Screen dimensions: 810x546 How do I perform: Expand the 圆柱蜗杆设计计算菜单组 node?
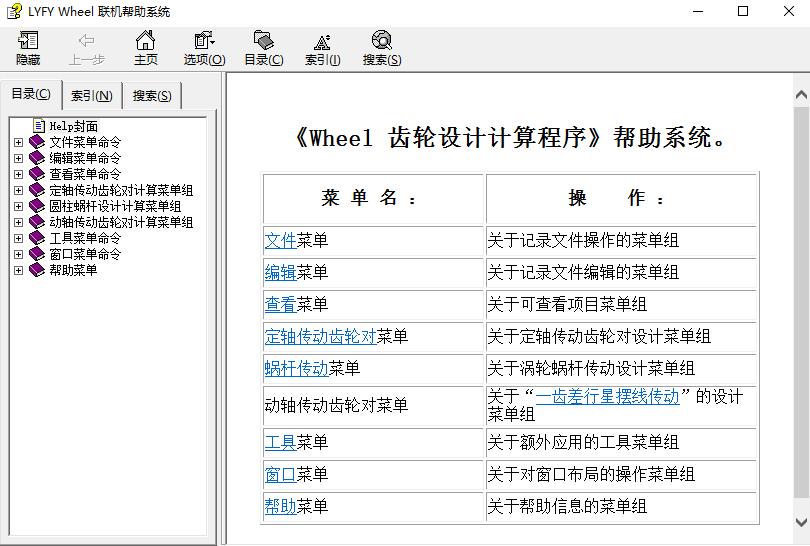18,206
